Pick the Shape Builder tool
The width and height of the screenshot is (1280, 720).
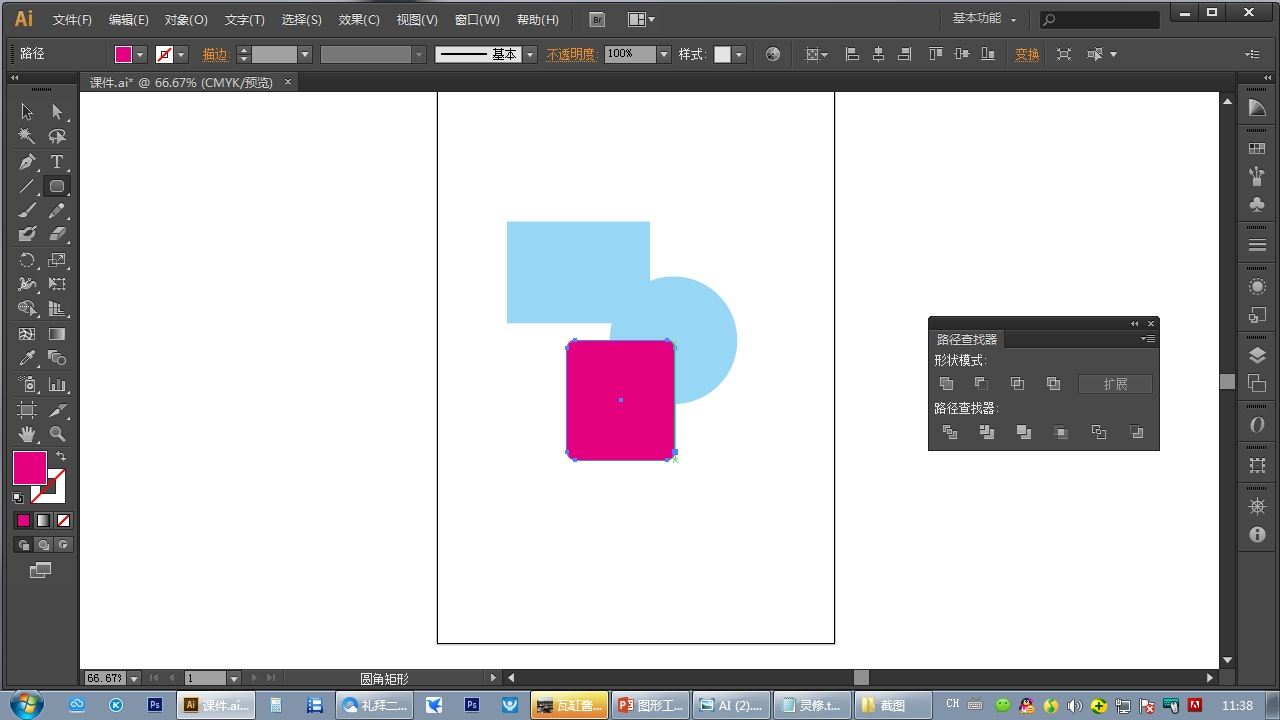tap(27, 310)
